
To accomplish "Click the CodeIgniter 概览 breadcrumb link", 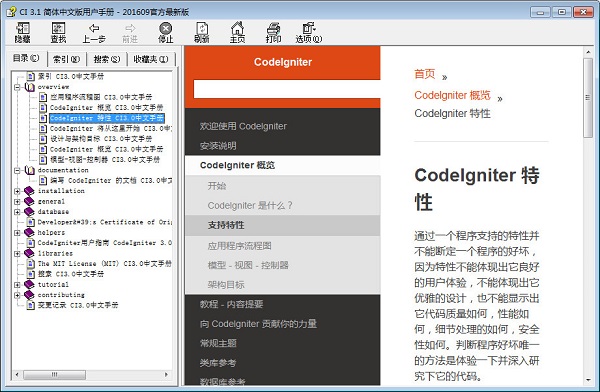I will pyautogui.click(x=452, y=95).
